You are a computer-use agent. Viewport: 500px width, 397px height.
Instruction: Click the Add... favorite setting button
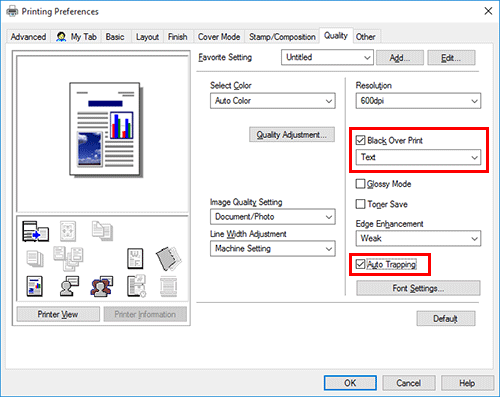tap(400, 58)
